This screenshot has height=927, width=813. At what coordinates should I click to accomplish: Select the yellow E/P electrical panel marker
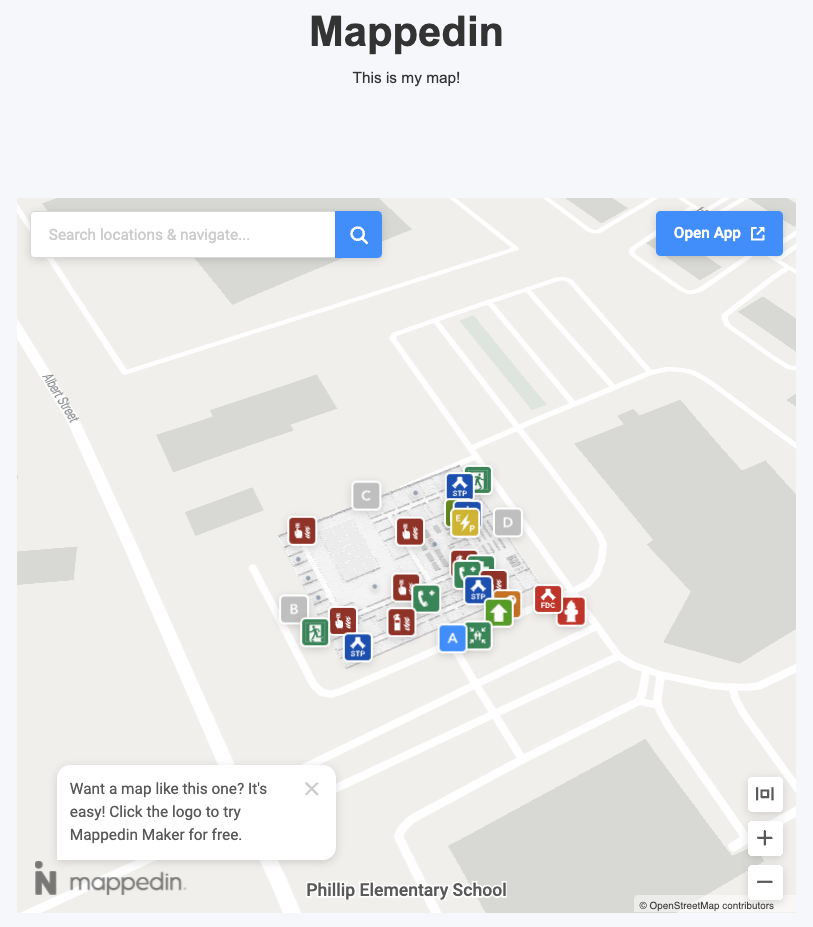464,523
